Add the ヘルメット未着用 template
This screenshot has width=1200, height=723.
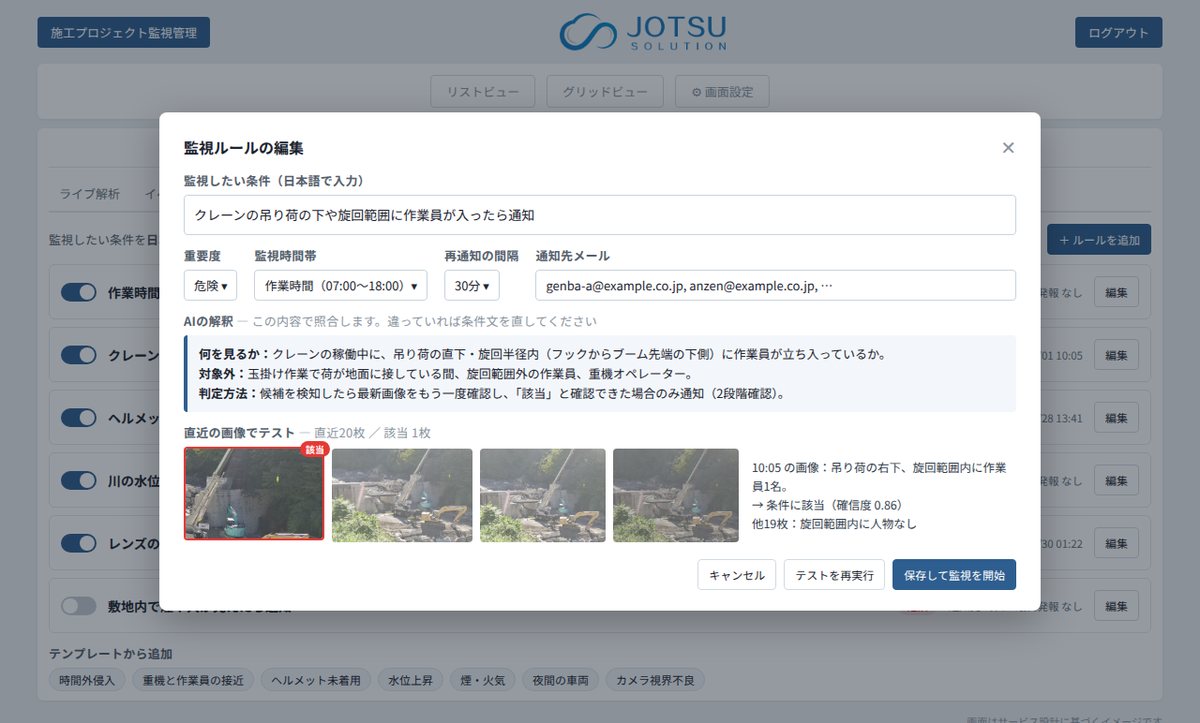coord(315,680)
